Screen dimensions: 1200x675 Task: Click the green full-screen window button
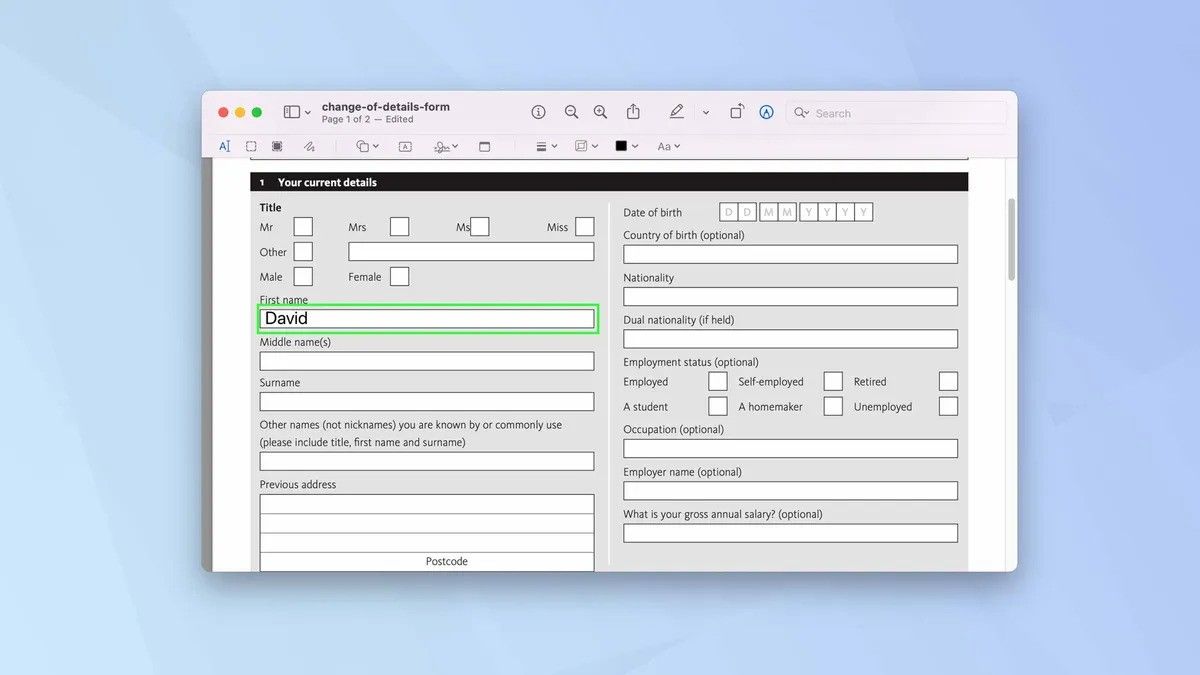pos(257,113)
